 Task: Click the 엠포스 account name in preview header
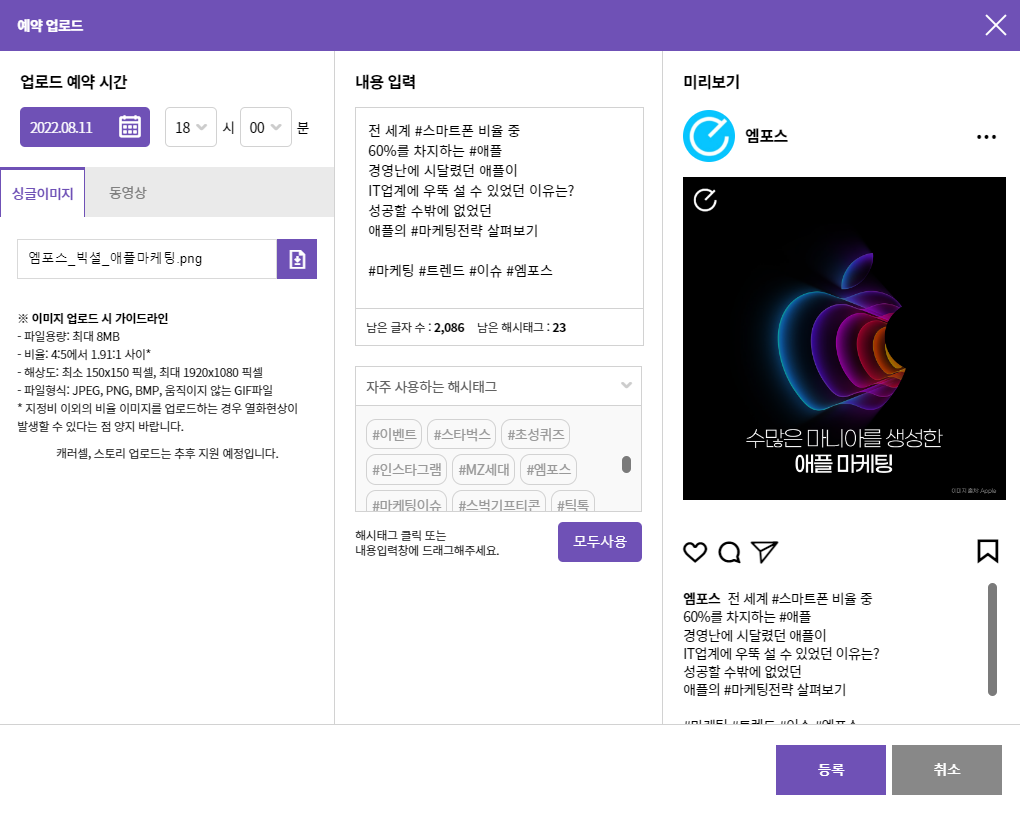(x=766, y=136)
